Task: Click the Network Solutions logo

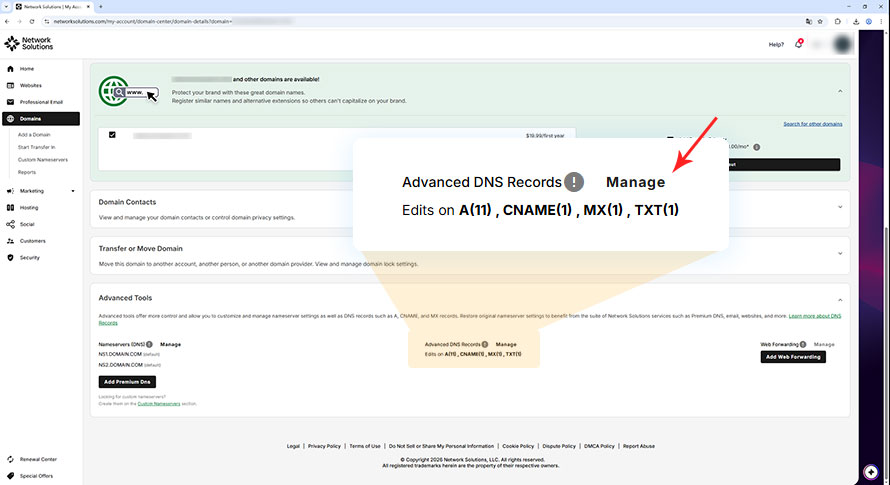Action: coord(28,43)
